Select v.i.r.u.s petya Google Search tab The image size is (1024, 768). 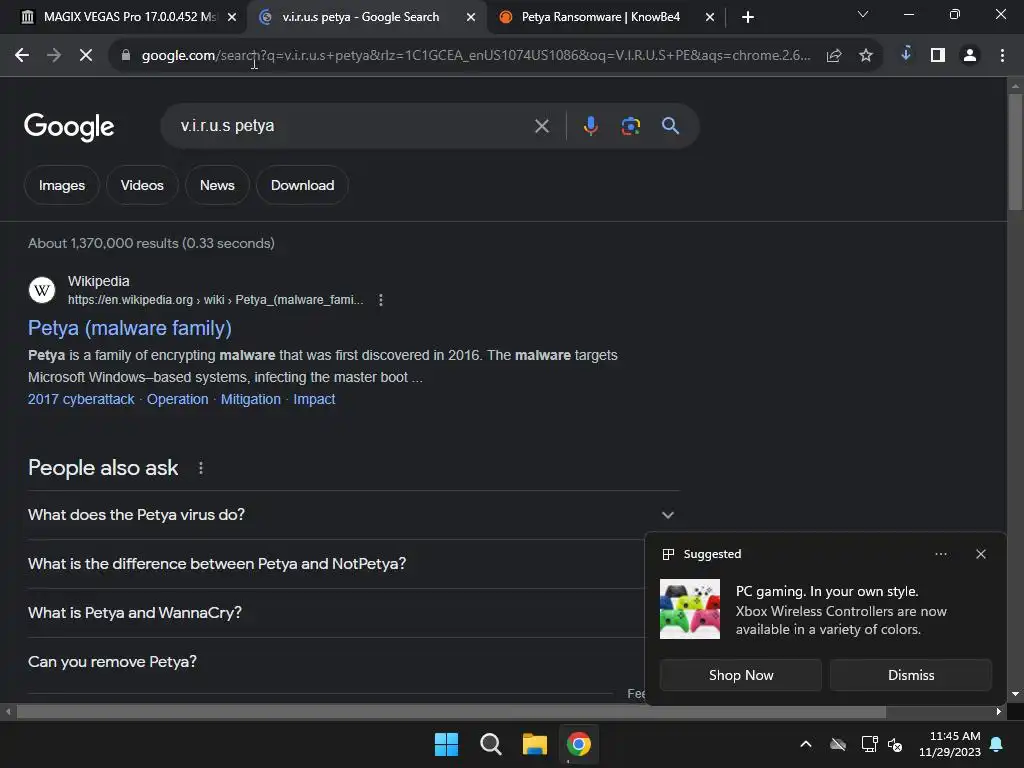point(360,17)
